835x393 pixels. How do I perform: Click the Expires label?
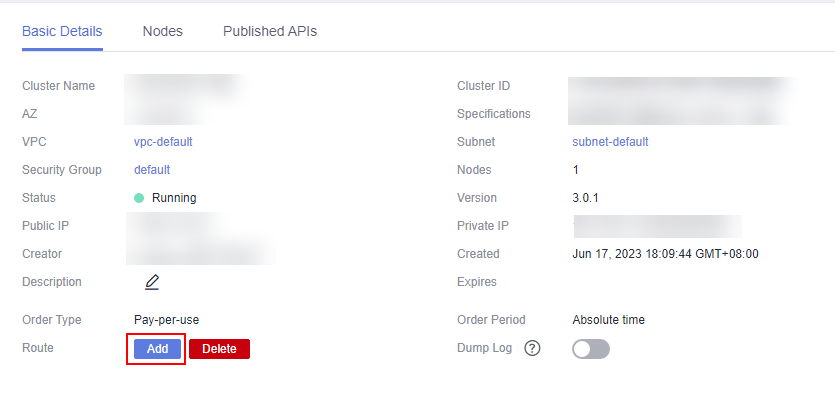point(477,282)
